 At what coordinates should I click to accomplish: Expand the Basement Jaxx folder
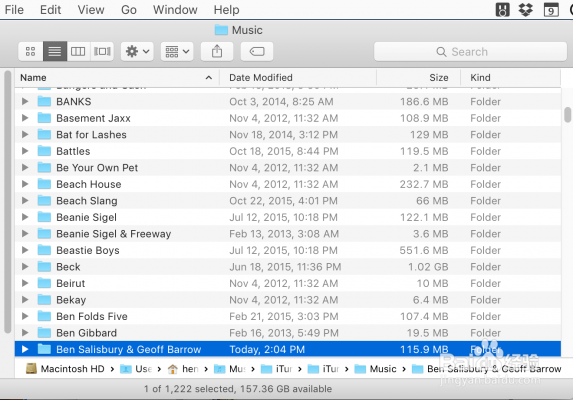pyautogui.click(x=25, y=118)
